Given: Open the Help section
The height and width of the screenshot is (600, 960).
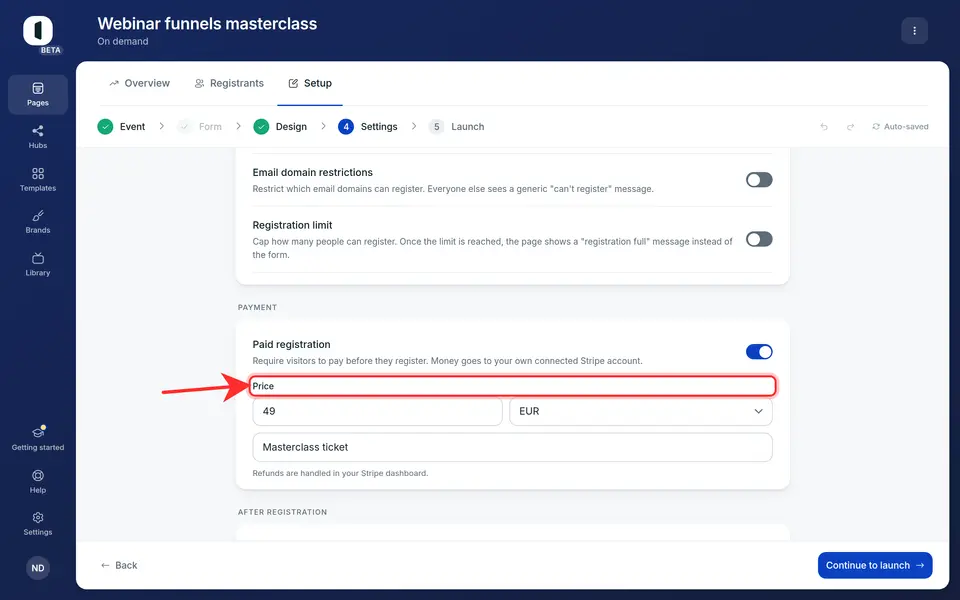Looking at the screenshot, I should [38, 481].
